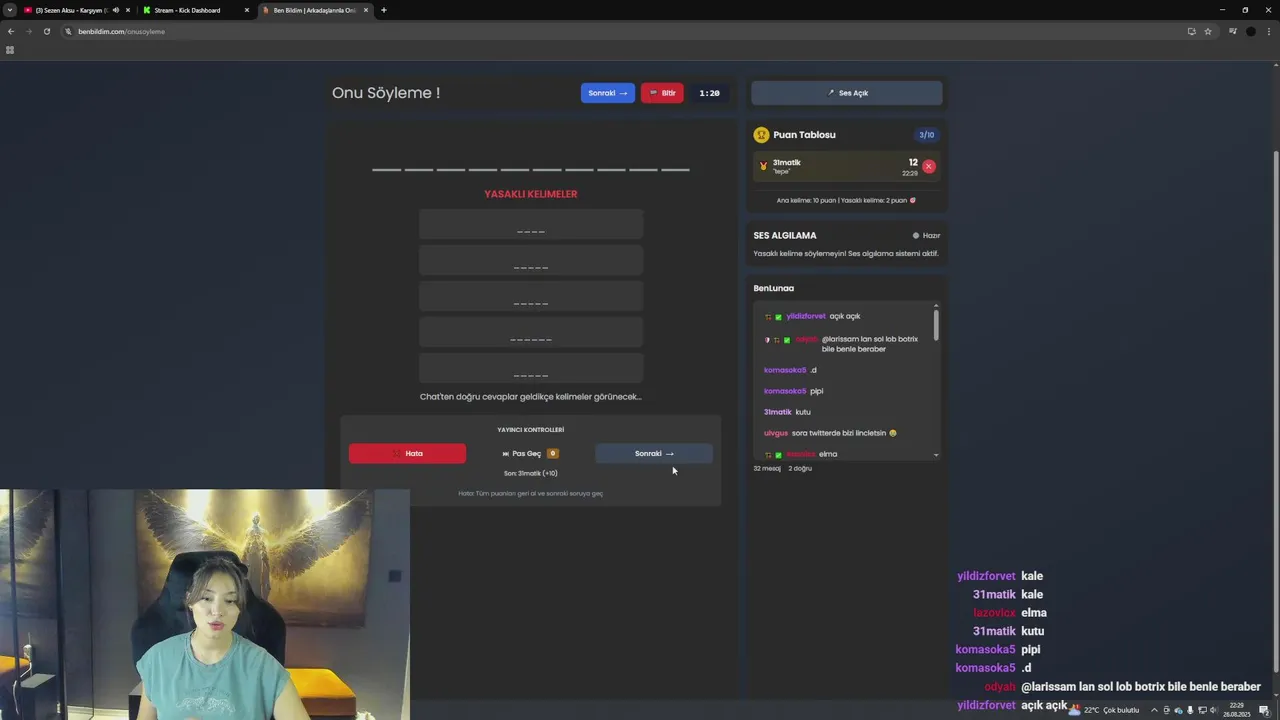
Task: Open the apps grid in bookmarks bar
Action: tap(10, 50)
